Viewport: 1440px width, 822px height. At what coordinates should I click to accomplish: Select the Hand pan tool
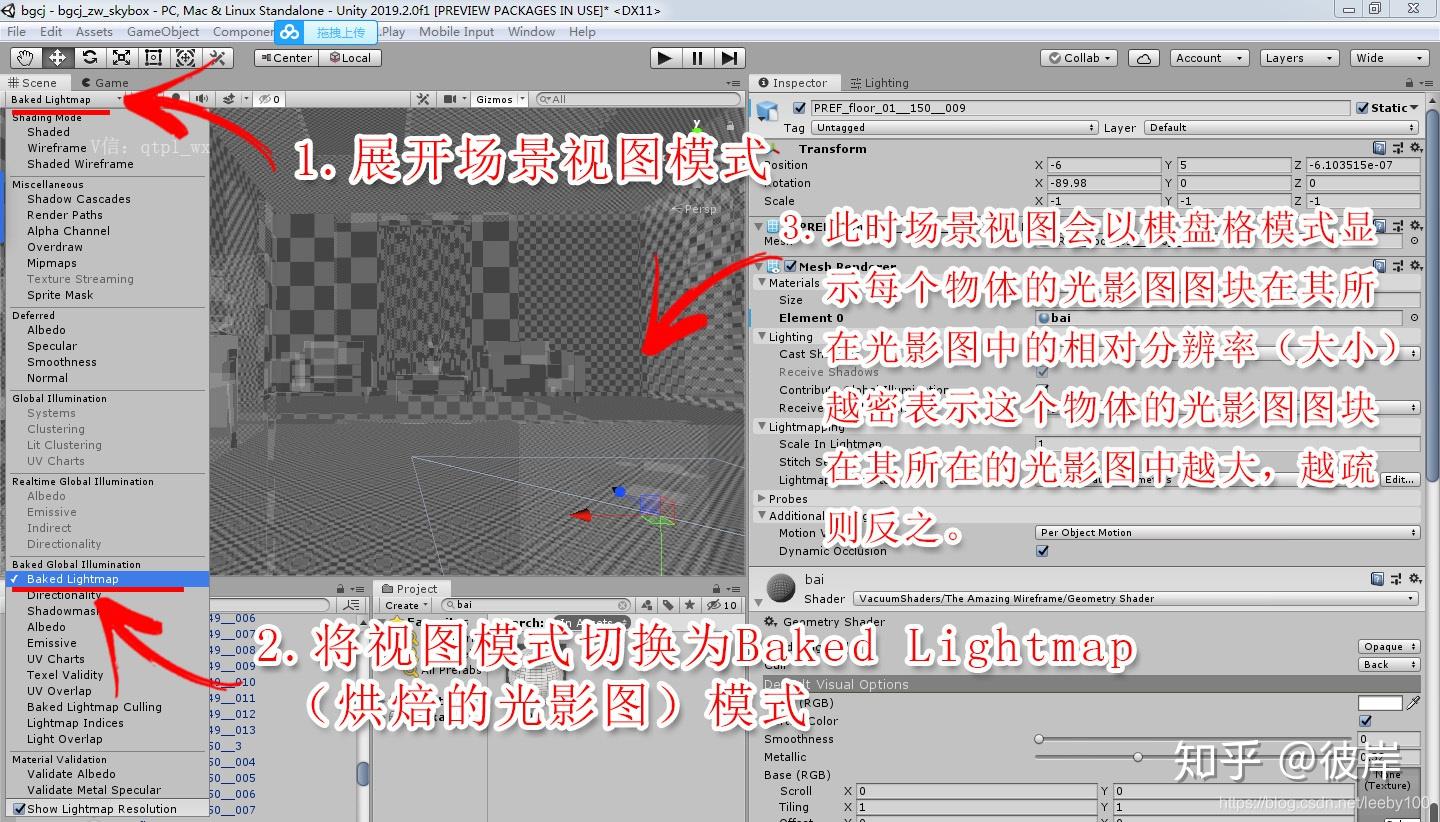(25, 57)
